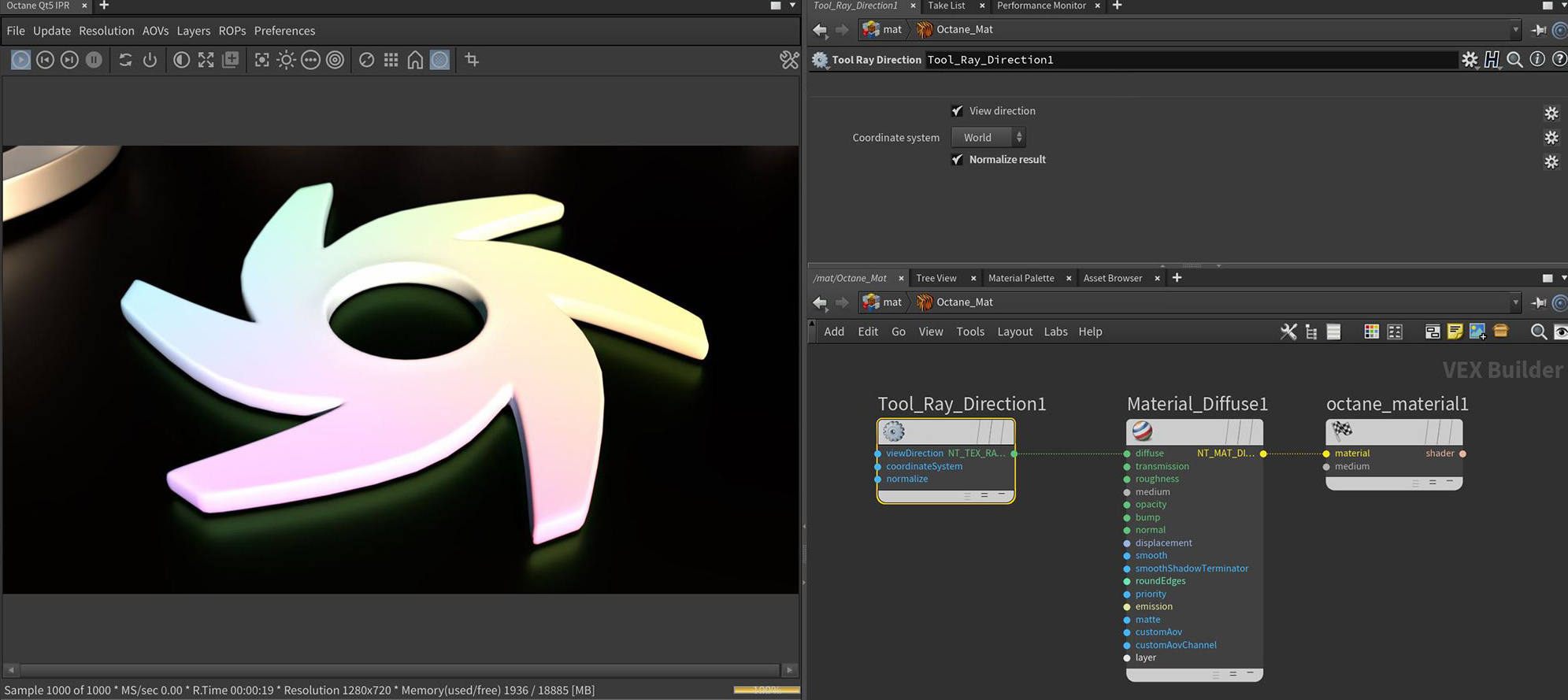Image resolution: width=1568 pixels, height=700 pixels.
Task: Click the mat breadcrumb in network editor
Action: (891, 302)
